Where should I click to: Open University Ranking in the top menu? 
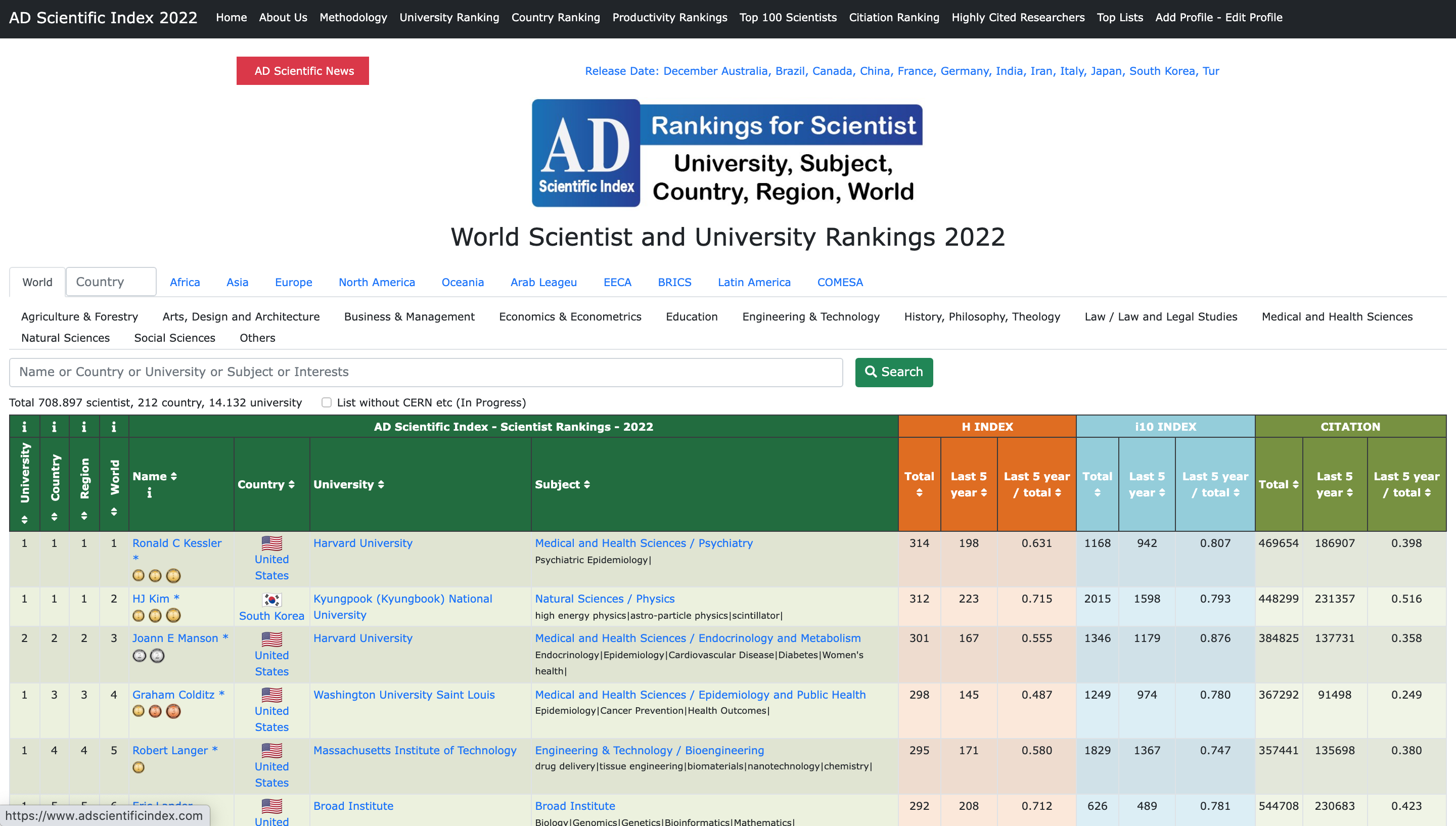coord(448,17)
